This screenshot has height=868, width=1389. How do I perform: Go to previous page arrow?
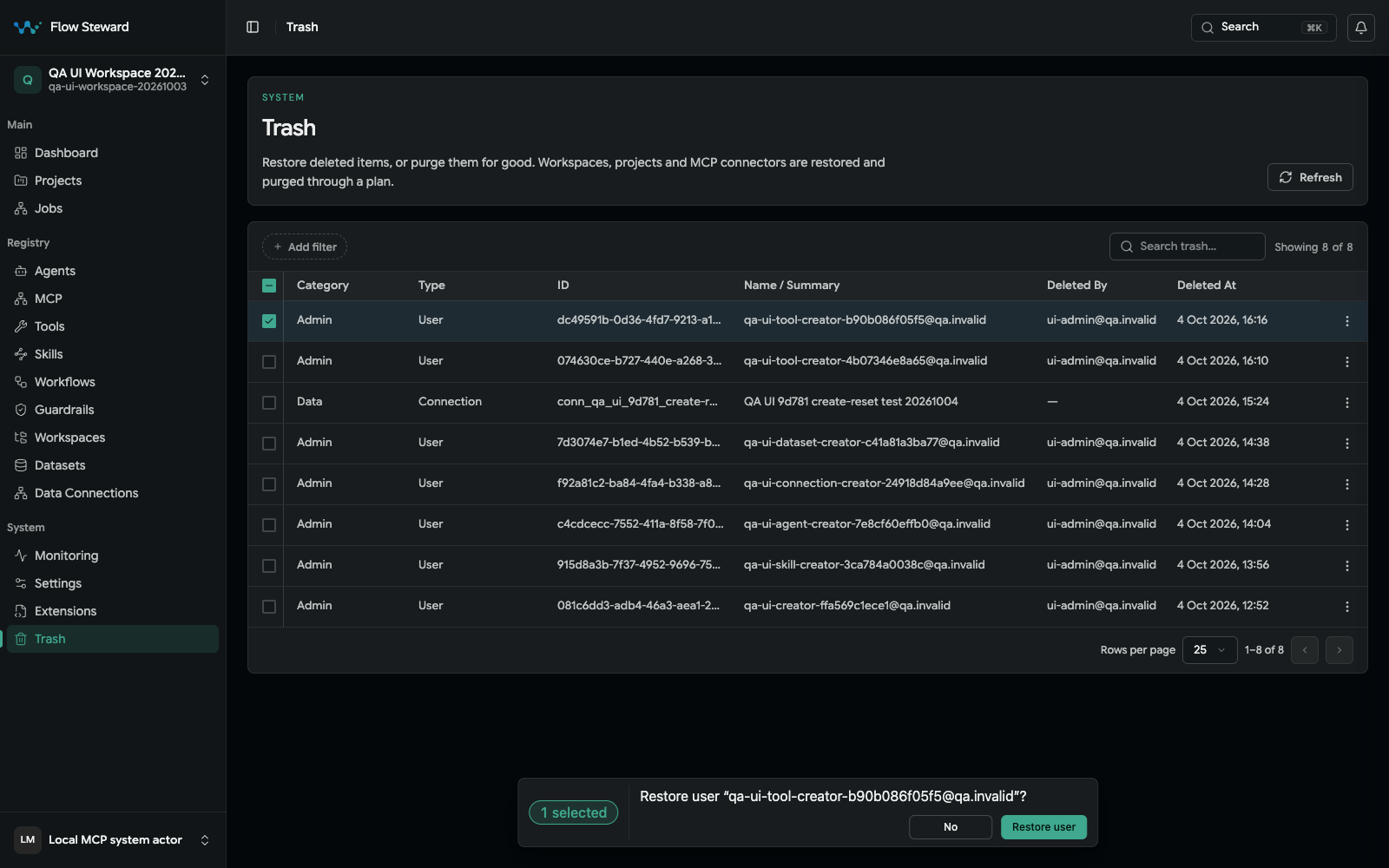point(1304,650)
